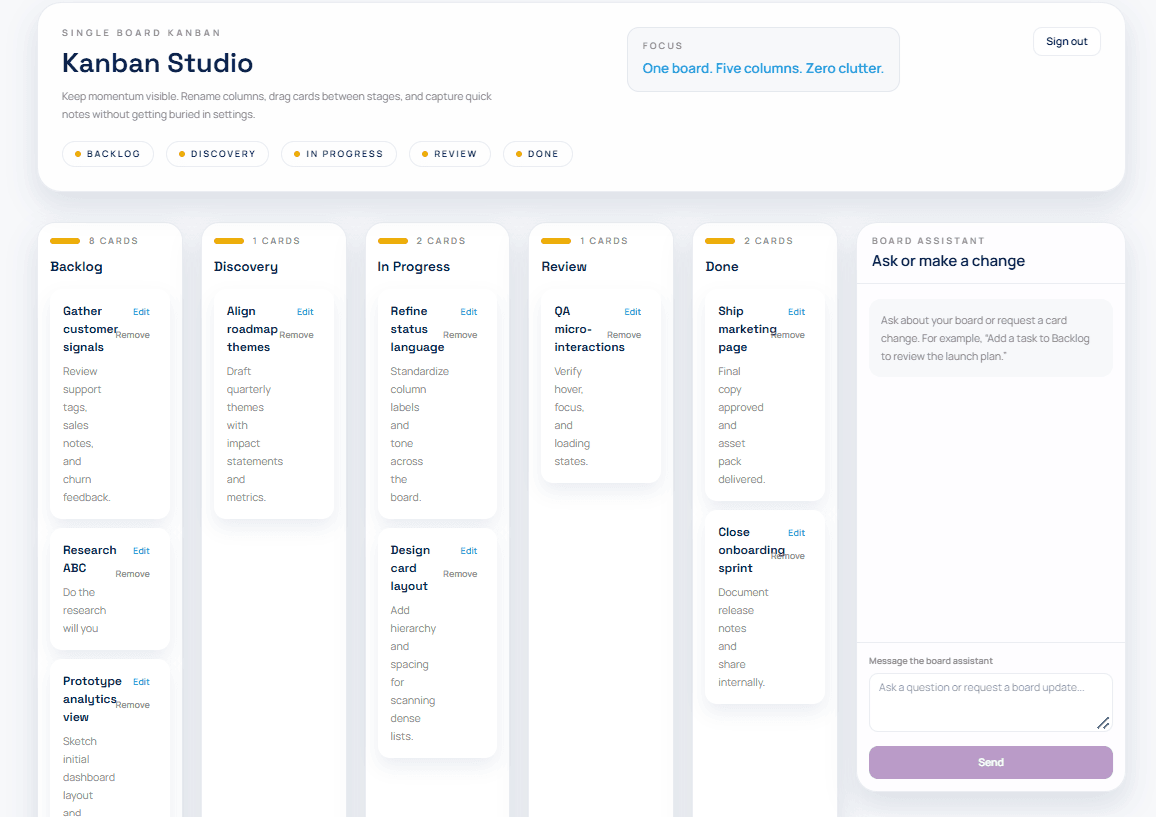Screen dimensions: 1157x817
Task: Select the Research ABC card title
Action: coord(89,559)
